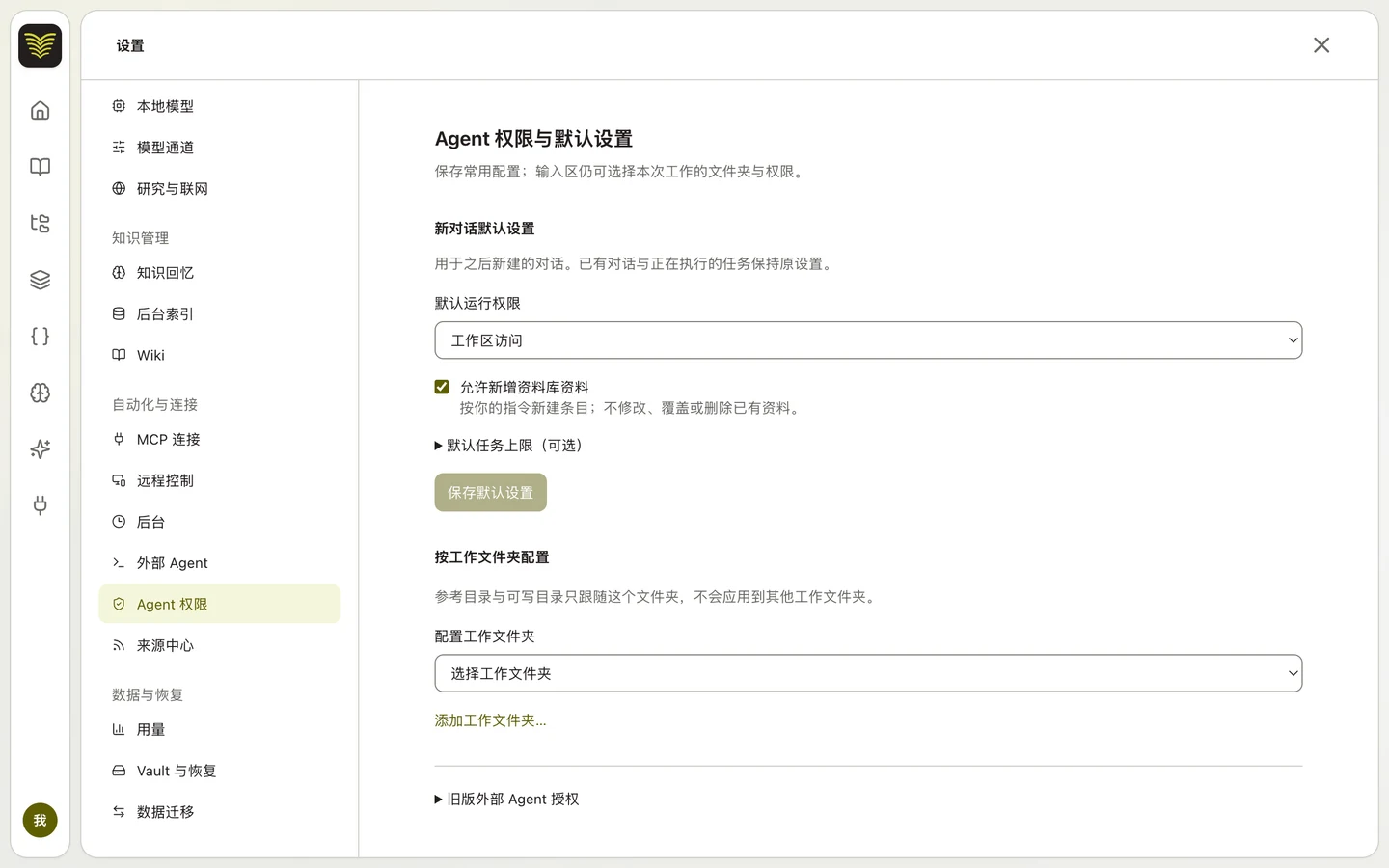The height and width of the screenshot is (868, 1389).
Task: Go to Wiki settings
Action: (x=220, y=355)
